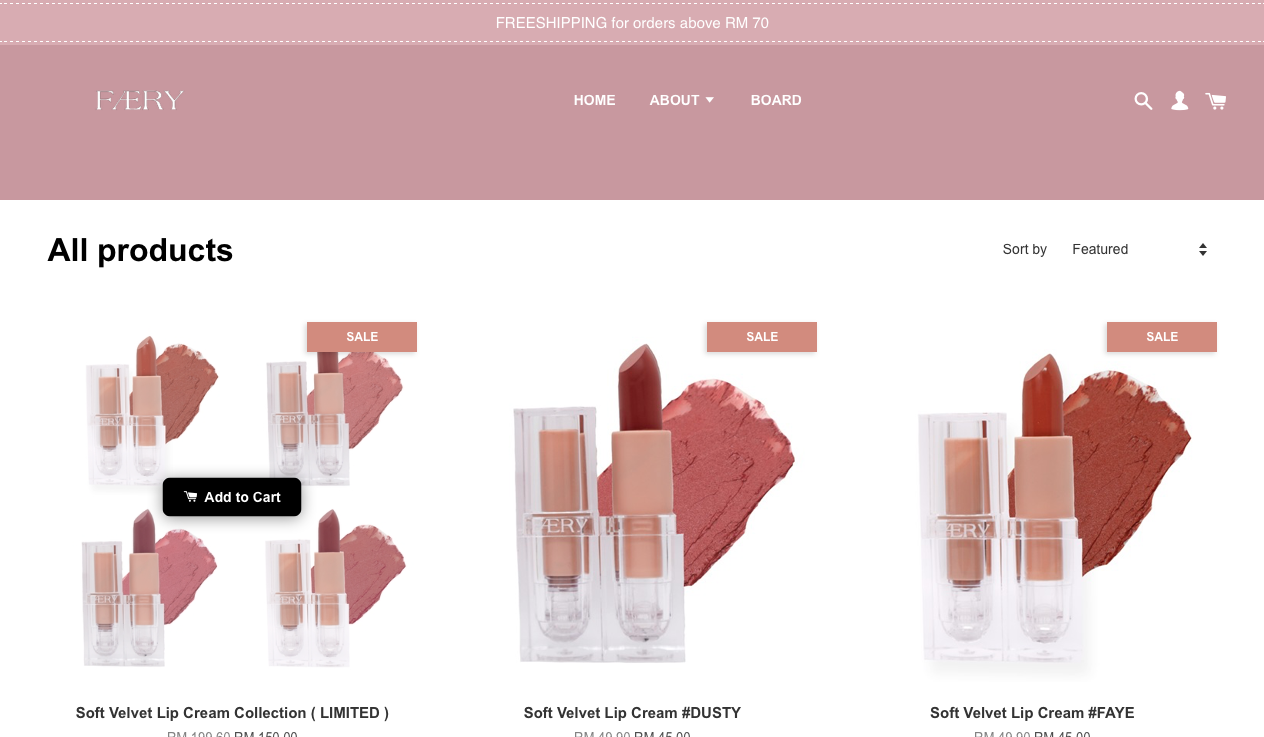Click the Add to Cart button

point(232,497)
